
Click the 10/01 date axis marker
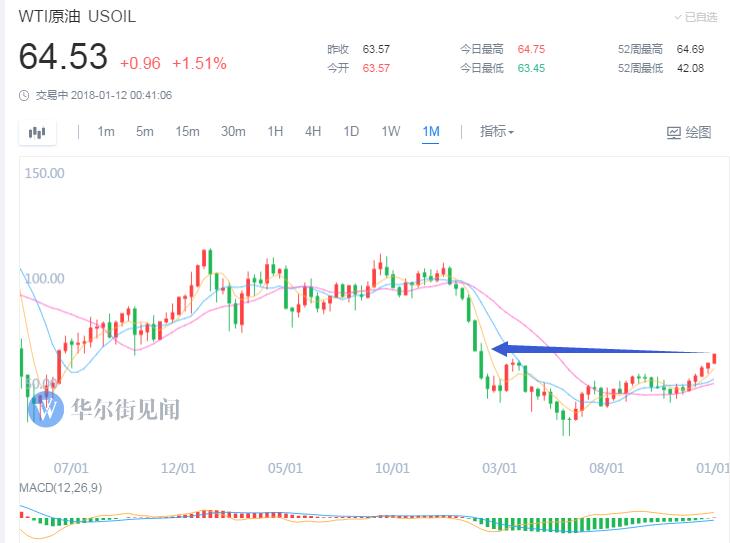393,467
